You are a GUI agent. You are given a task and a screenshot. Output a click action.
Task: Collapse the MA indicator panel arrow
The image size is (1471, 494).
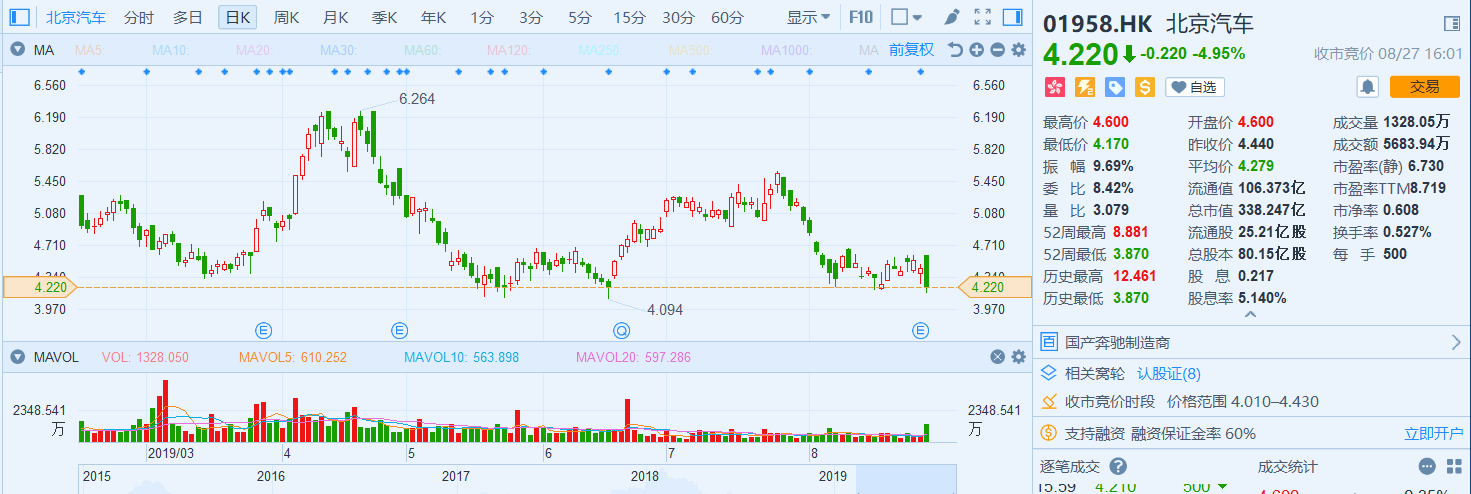point(18,50)
